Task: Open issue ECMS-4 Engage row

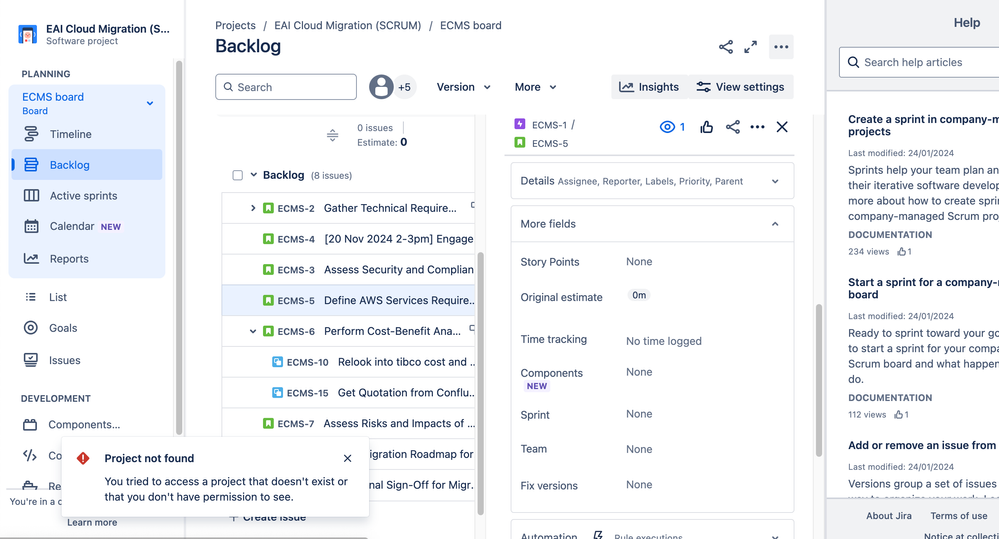Action: tap(349, 239)
